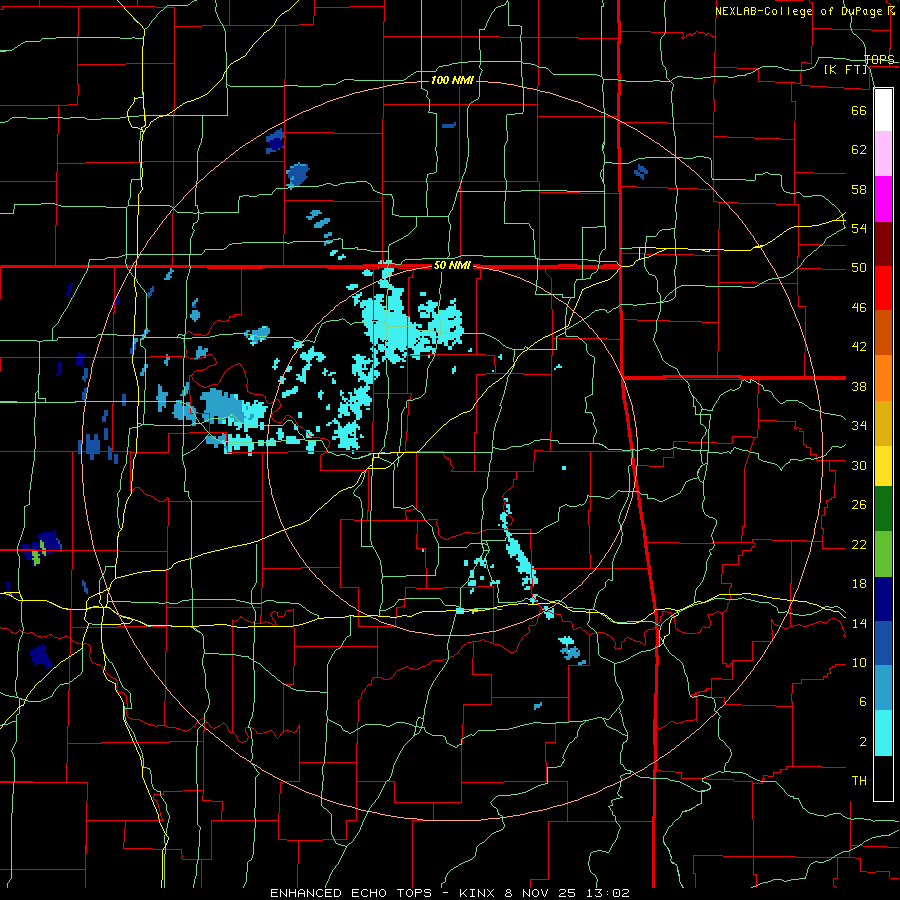Pick the white swatch at the top of the legend

tap(883, 110)
